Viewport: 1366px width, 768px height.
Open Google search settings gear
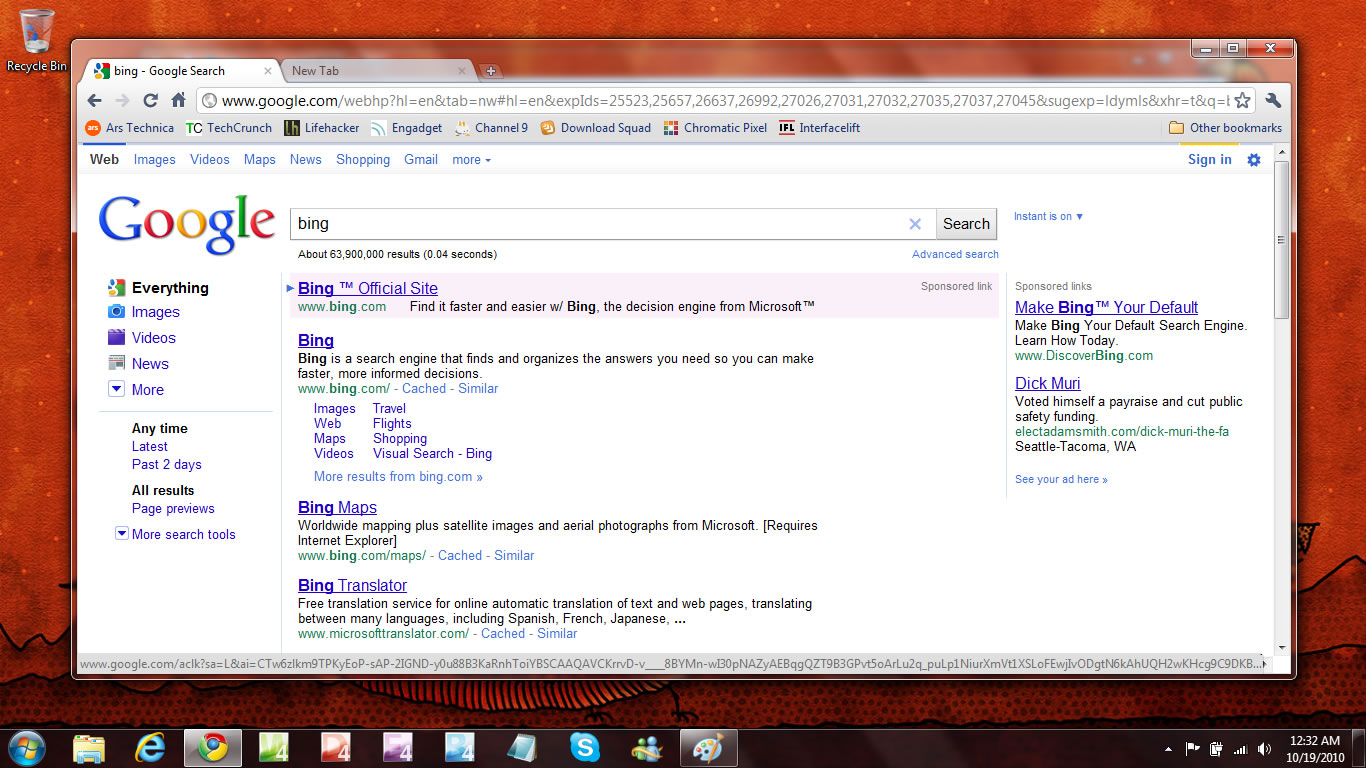click(x=1254, y=160)
